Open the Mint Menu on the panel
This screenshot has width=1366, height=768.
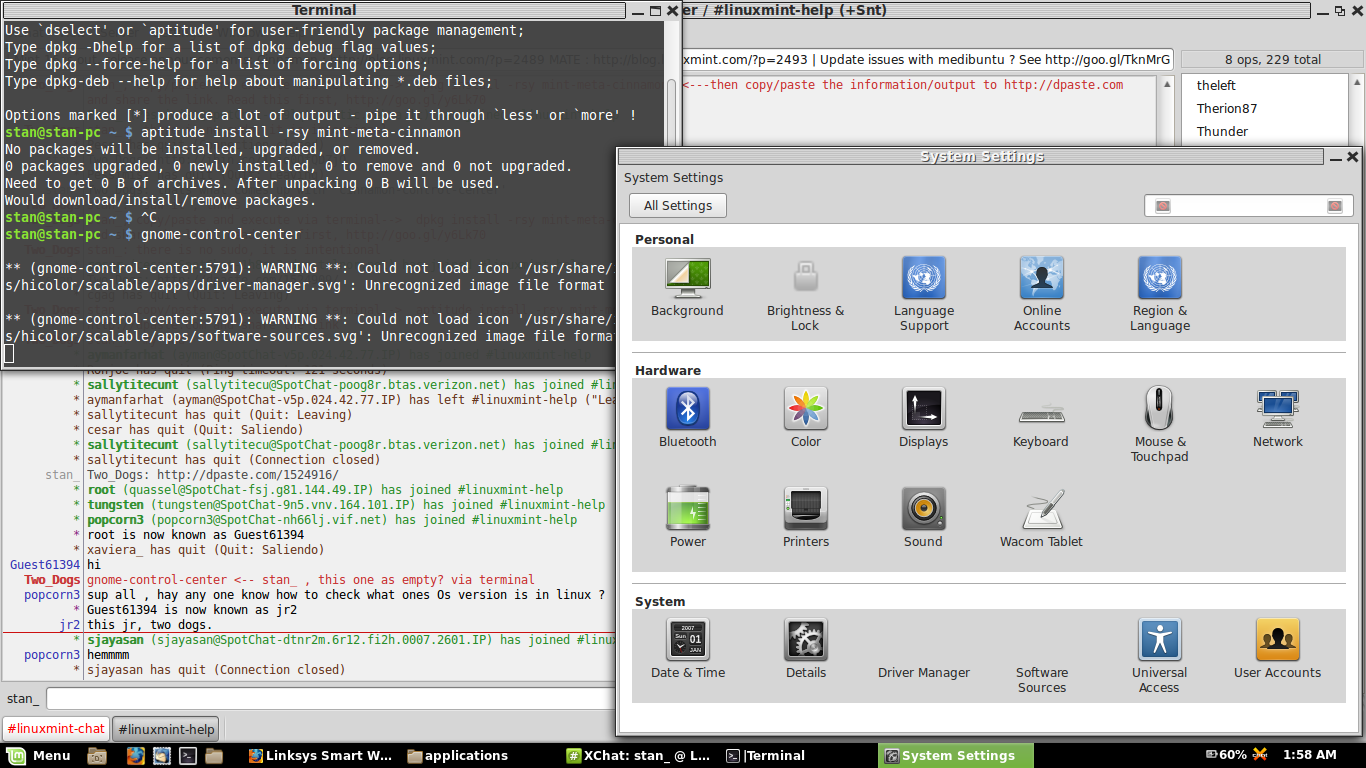40,755
